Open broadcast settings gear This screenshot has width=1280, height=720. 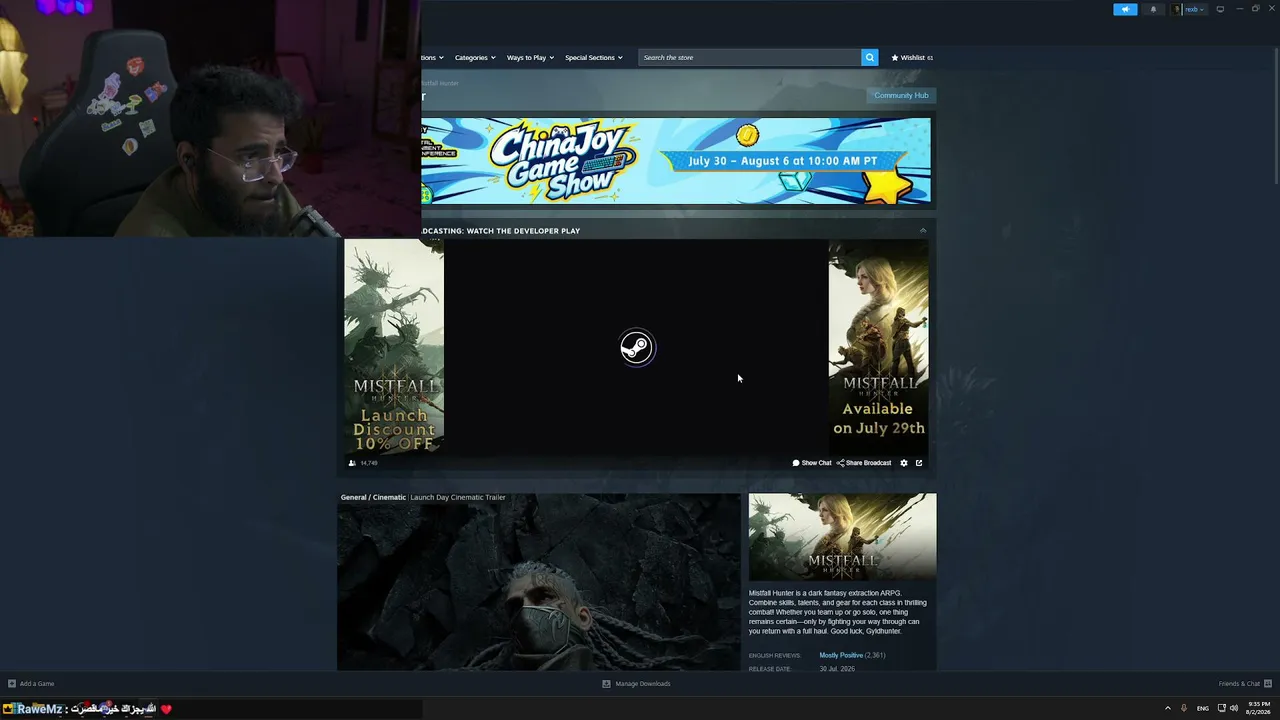tap(904, 463)
